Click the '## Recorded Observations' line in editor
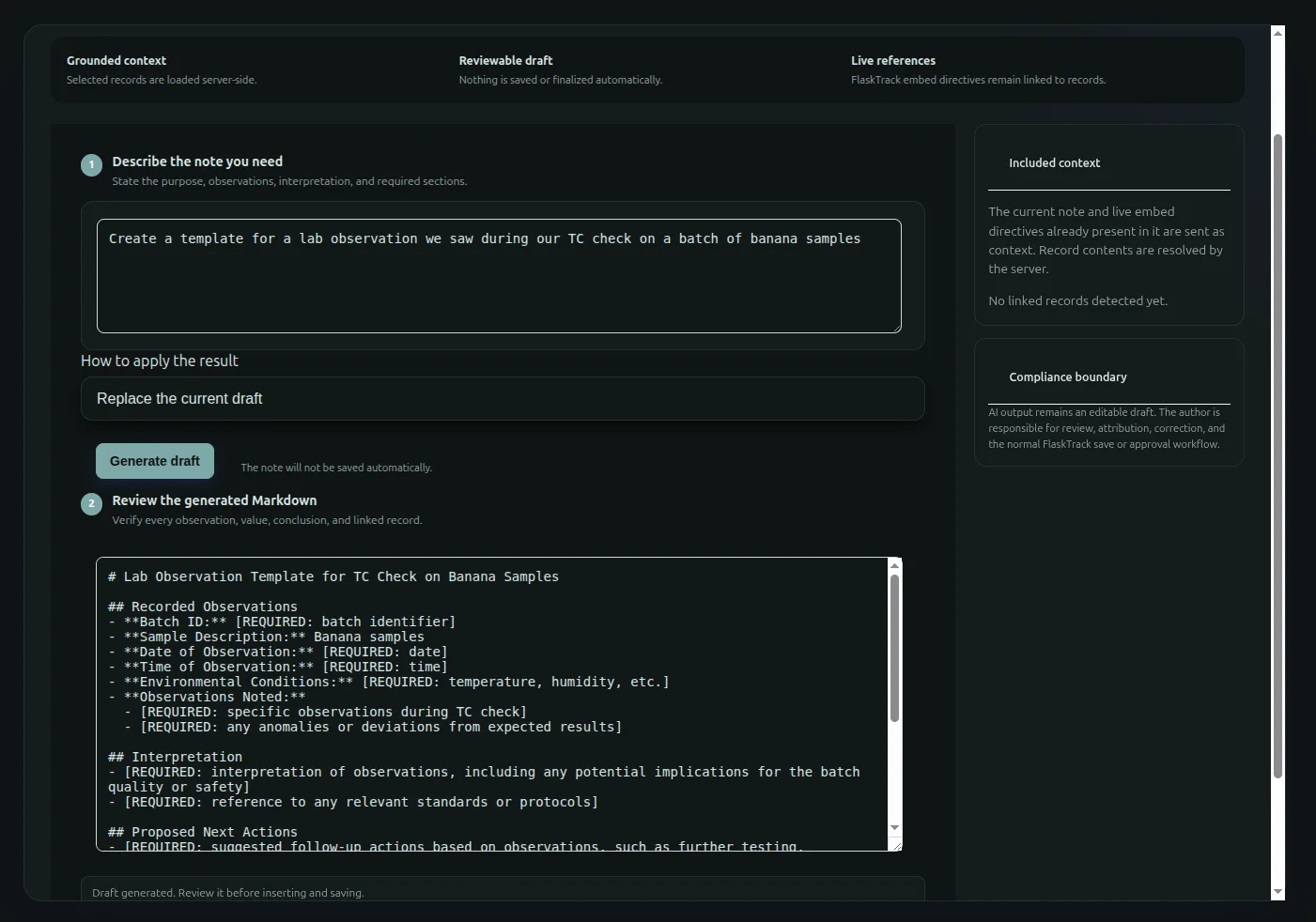Viewport: 1316px width, 922px height. [203, 607]
